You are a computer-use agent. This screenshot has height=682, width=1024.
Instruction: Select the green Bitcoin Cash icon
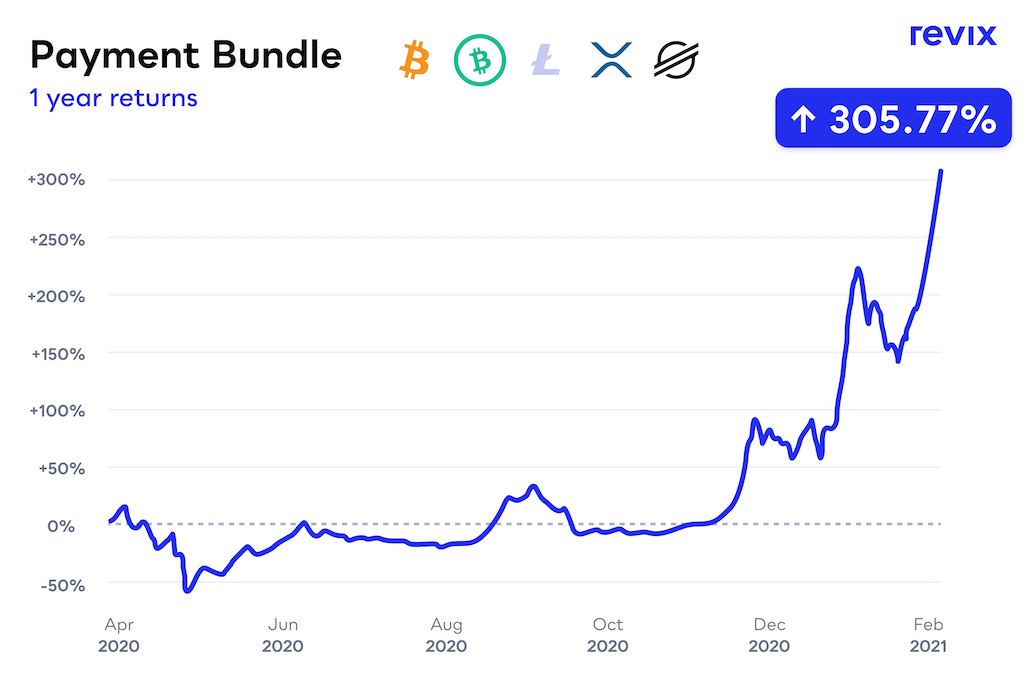[x=480, y=60]
